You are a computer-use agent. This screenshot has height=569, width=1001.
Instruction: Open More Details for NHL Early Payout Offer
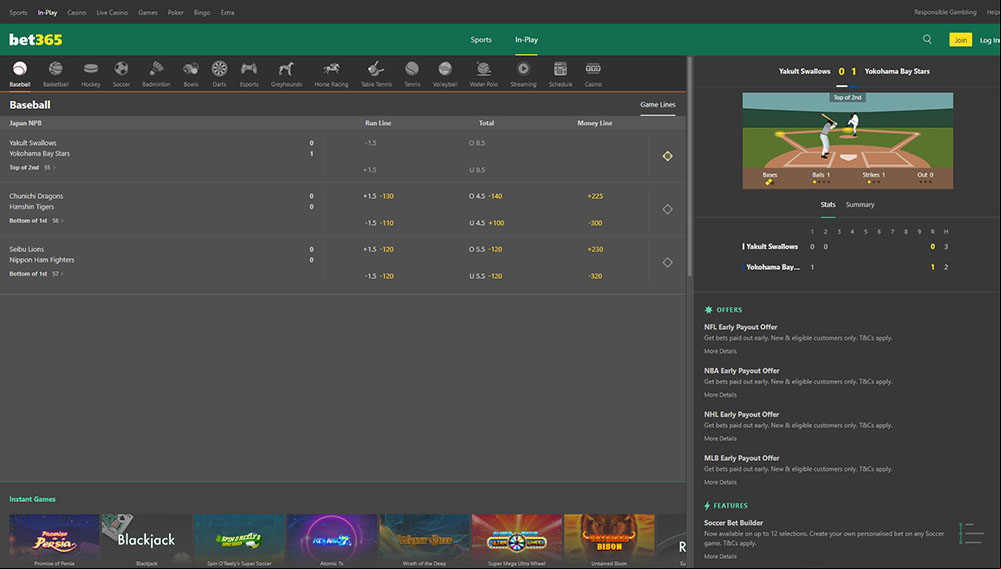720,439
